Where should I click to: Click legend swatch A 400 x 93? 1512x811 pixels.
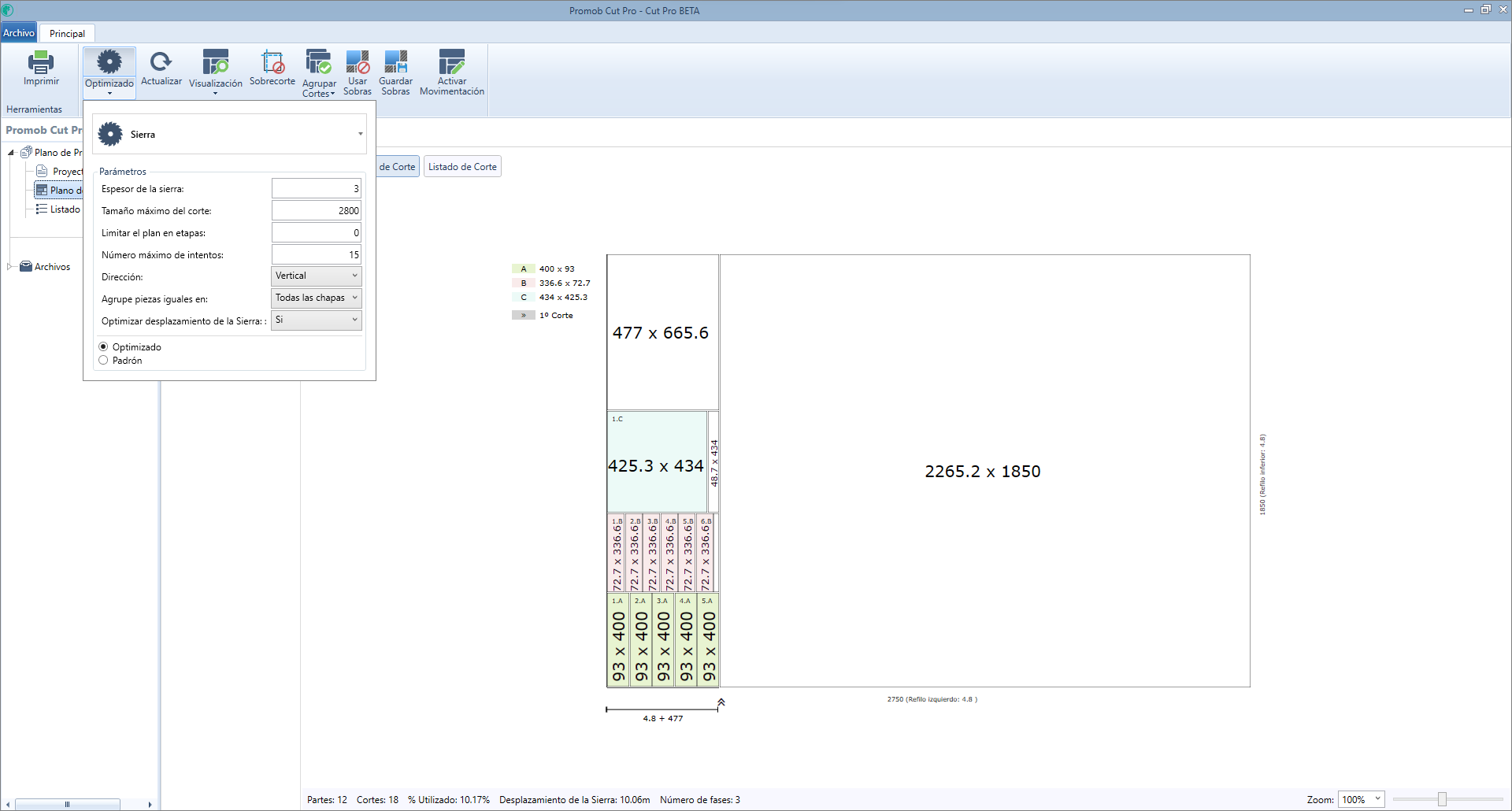coord(523,268)
